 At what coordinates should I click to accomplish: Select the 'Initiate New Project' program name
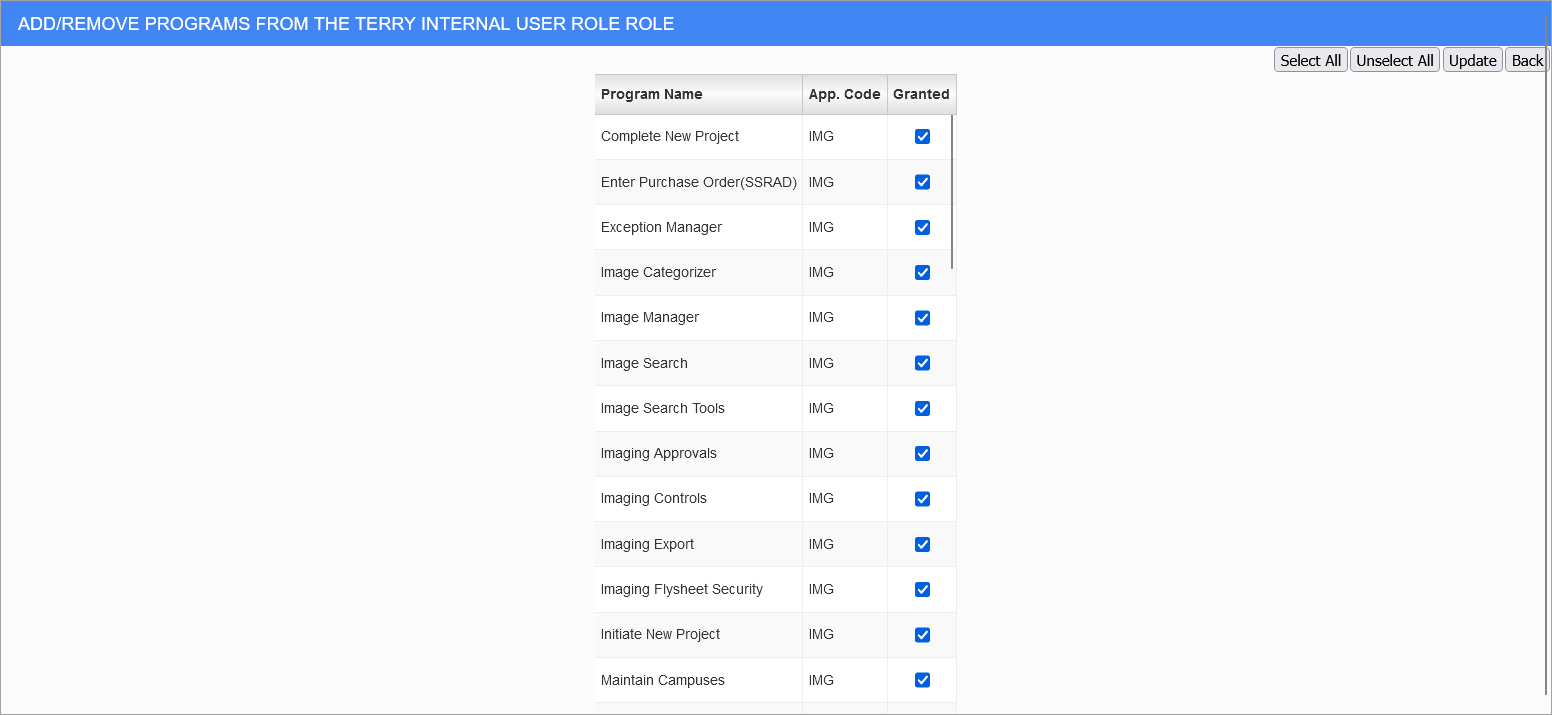click(661, 634)
